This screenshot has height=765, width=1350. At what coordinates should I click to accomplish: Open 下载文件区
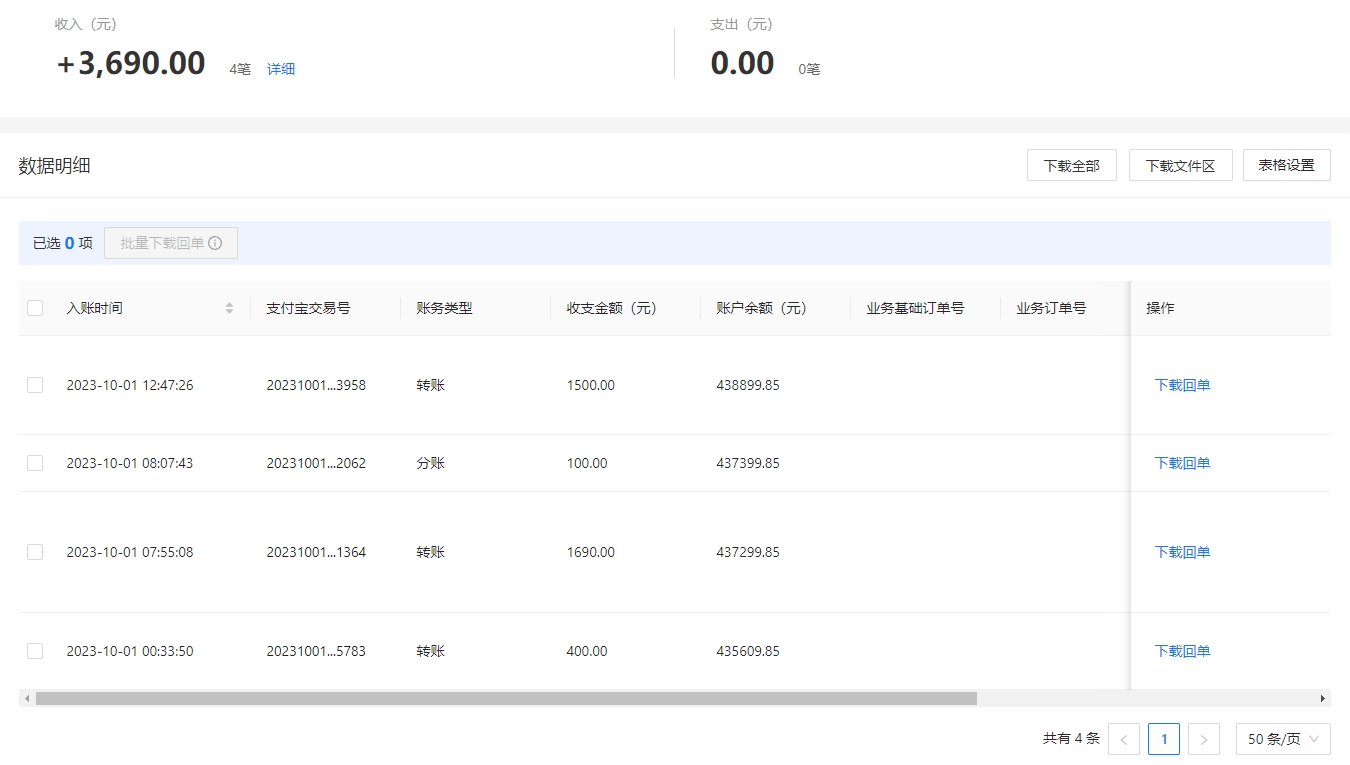click(1181, 165)
